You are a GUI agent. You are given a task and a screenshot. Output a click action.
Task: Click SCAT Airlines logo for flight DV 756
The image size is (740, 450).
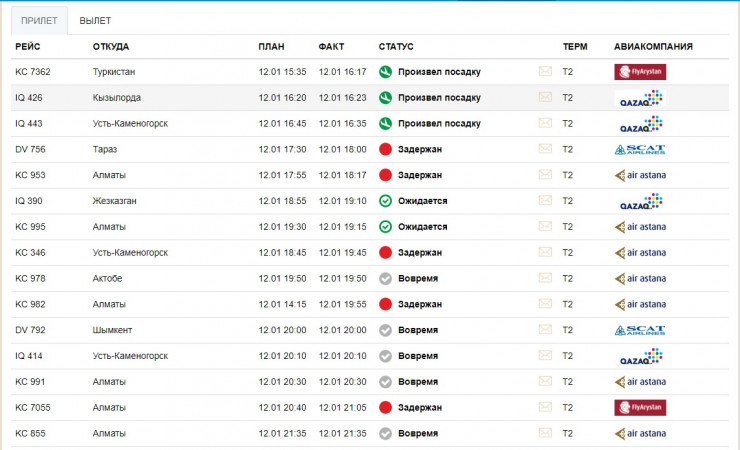[x=640, y=149]
